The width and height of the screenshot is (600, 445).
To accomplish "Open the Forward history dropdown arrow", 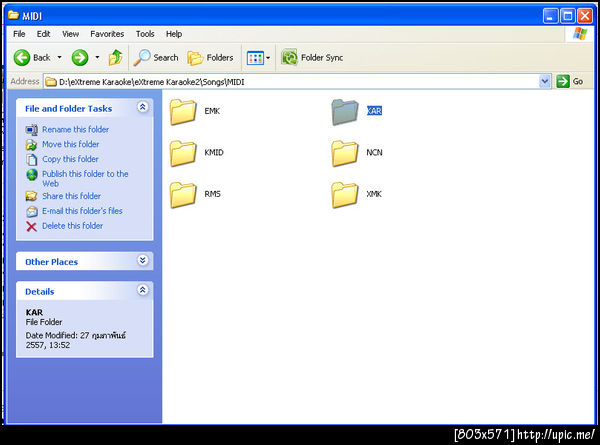I will [97, 58].
